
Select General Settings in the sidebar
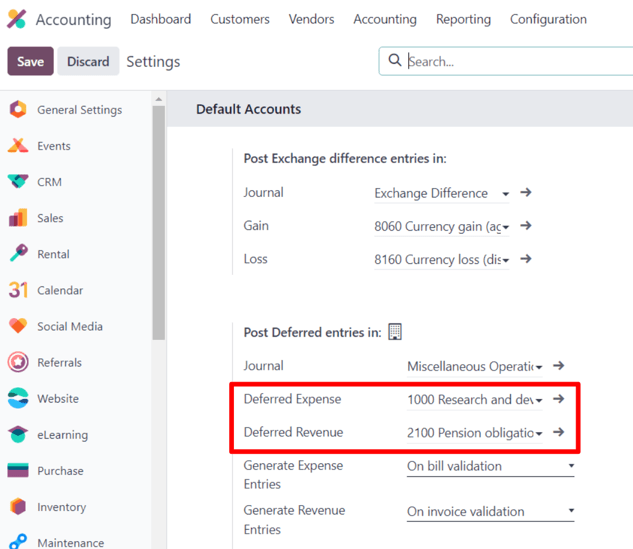(79, 110)
